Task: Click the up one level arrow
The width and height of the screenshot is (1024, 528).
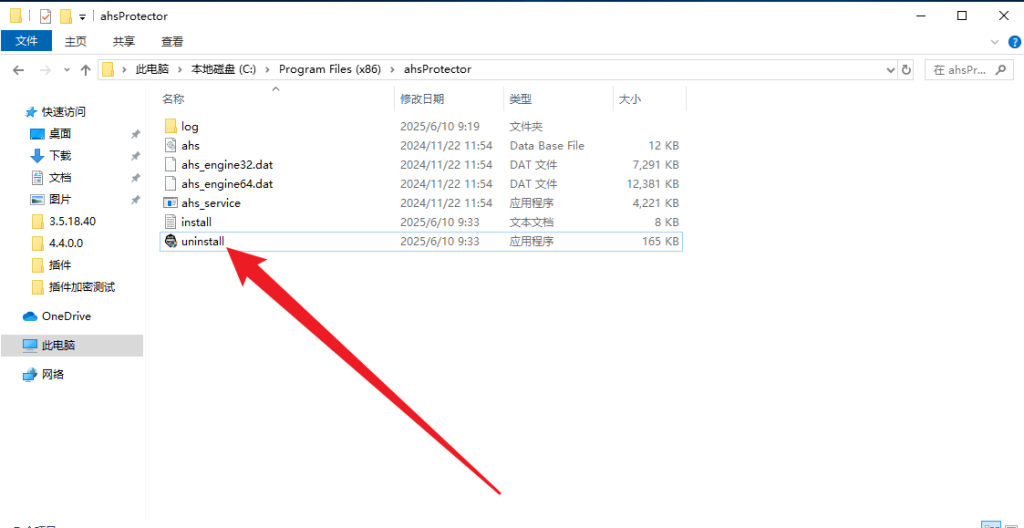Action: tap(86, 70)
